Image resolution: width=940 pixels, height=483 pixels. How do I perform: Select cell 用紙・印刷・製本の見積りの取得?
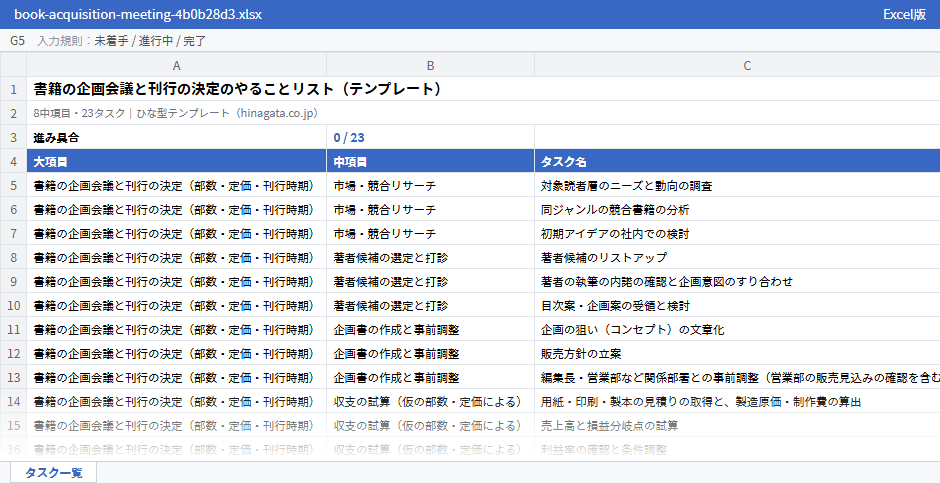click(737, 402)
